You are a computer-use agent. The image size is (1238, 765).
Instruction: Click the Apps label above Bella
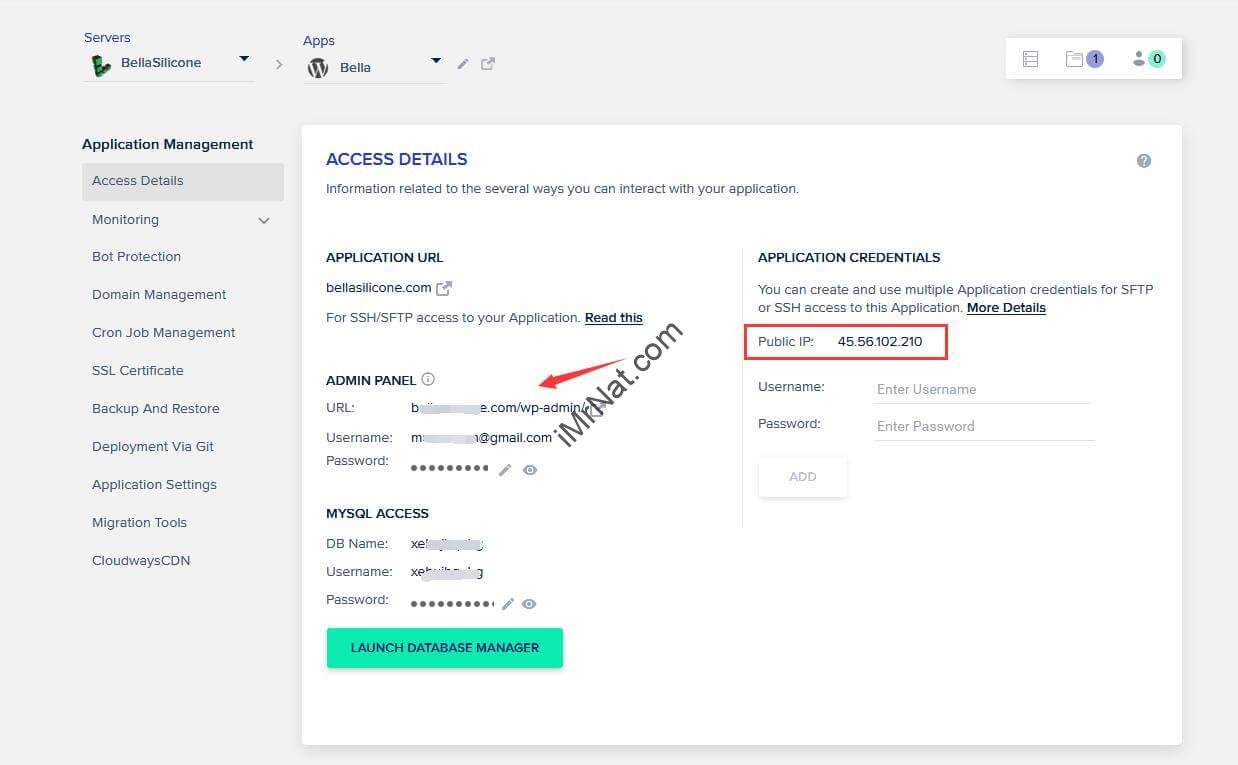(319, 41)
